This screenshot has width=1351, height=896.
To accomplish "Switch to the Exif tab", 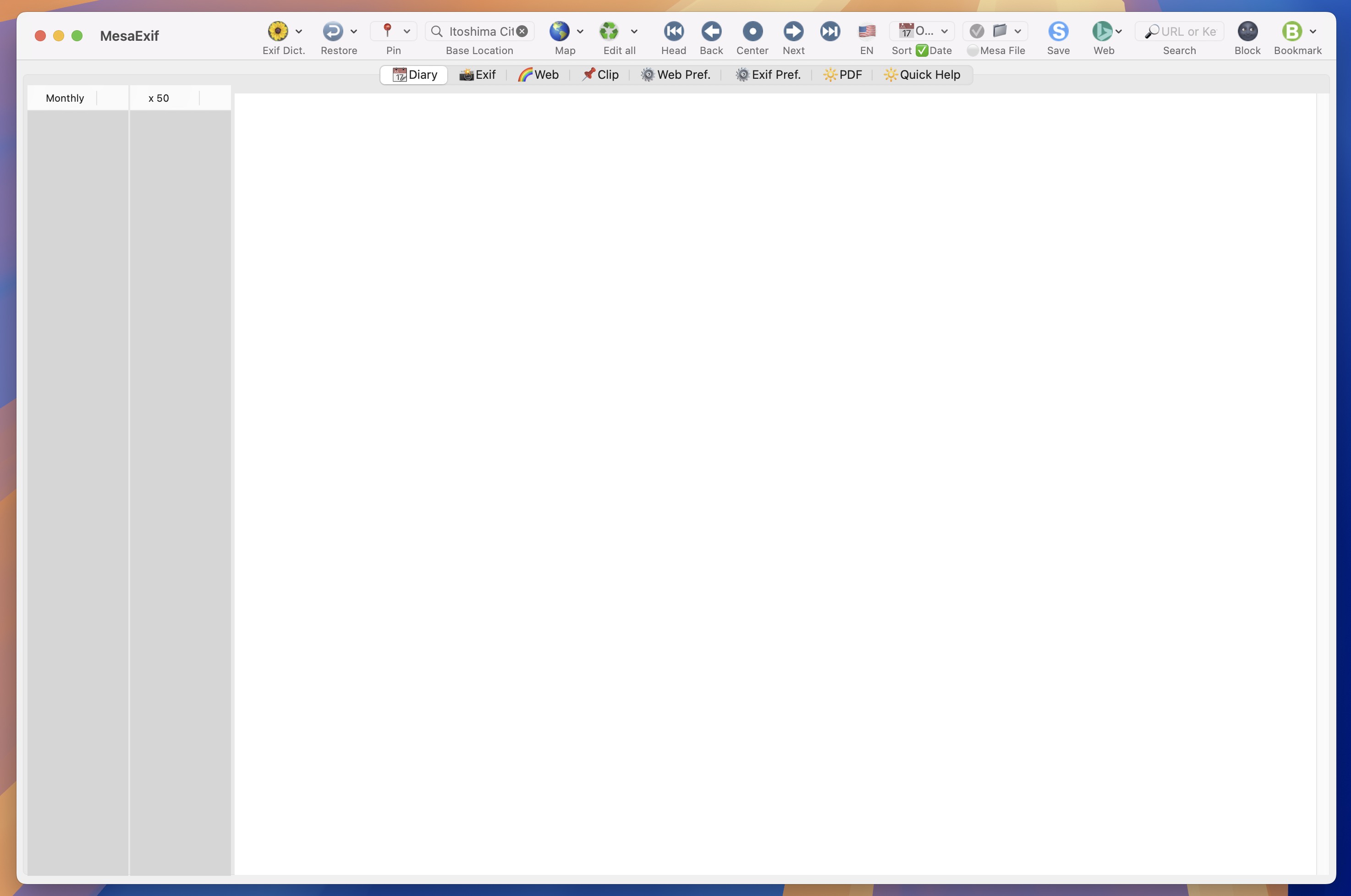I will (x=478, y=75).
